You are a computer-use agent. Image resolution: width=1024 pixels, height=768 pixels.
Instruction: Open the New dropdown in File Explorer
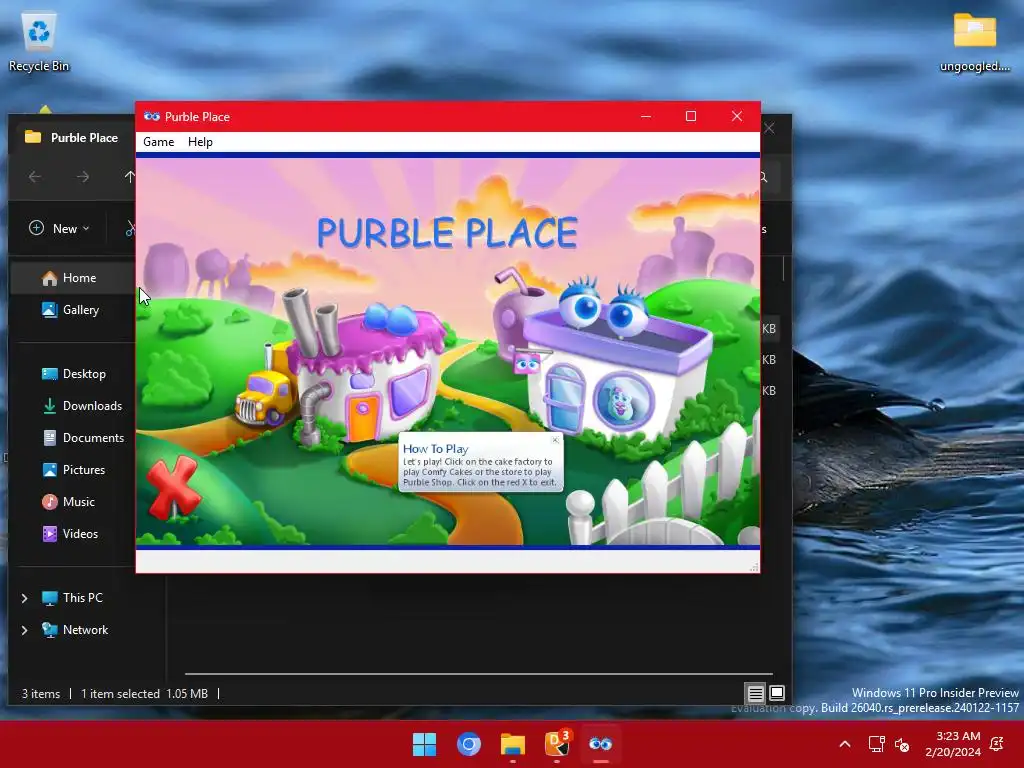point(59,228)
